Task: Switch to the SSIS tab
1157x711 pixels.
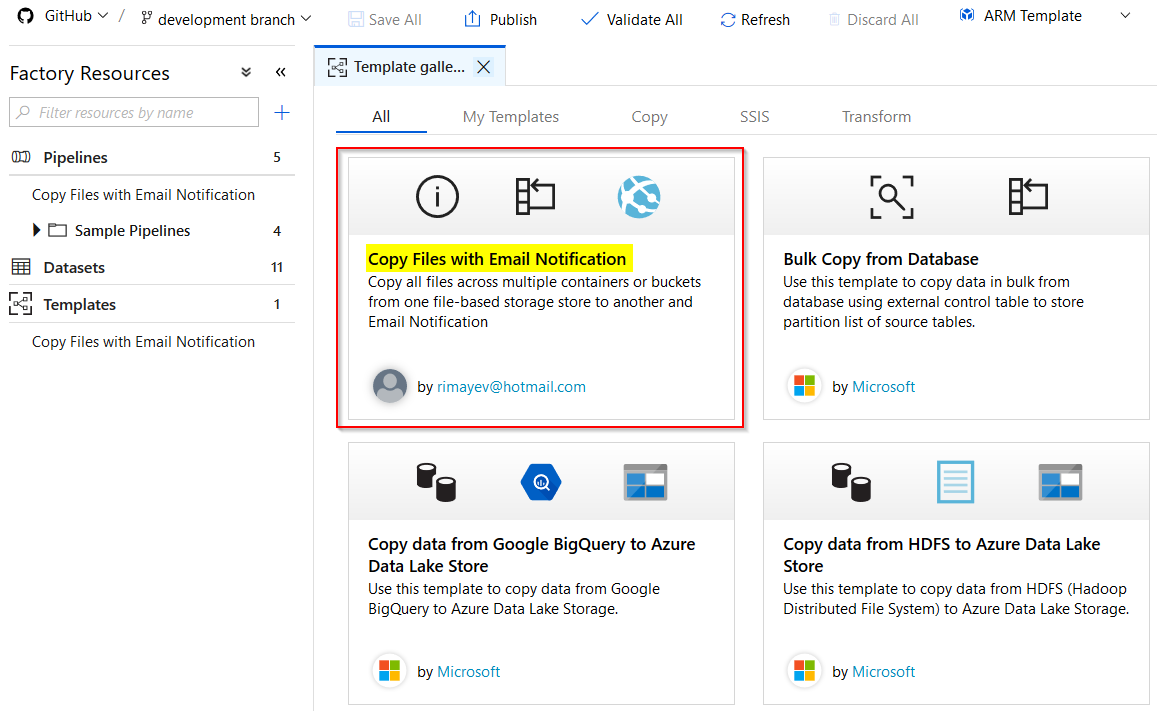Action: coord(754,117)
